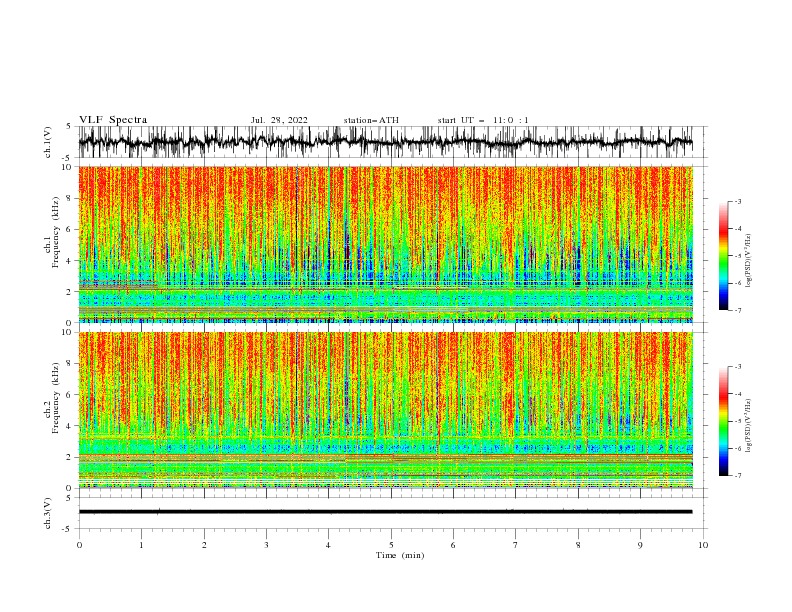Click the "ch.1(V)" waveform axis label
792x612 pixels.
(x=48, y=142)
